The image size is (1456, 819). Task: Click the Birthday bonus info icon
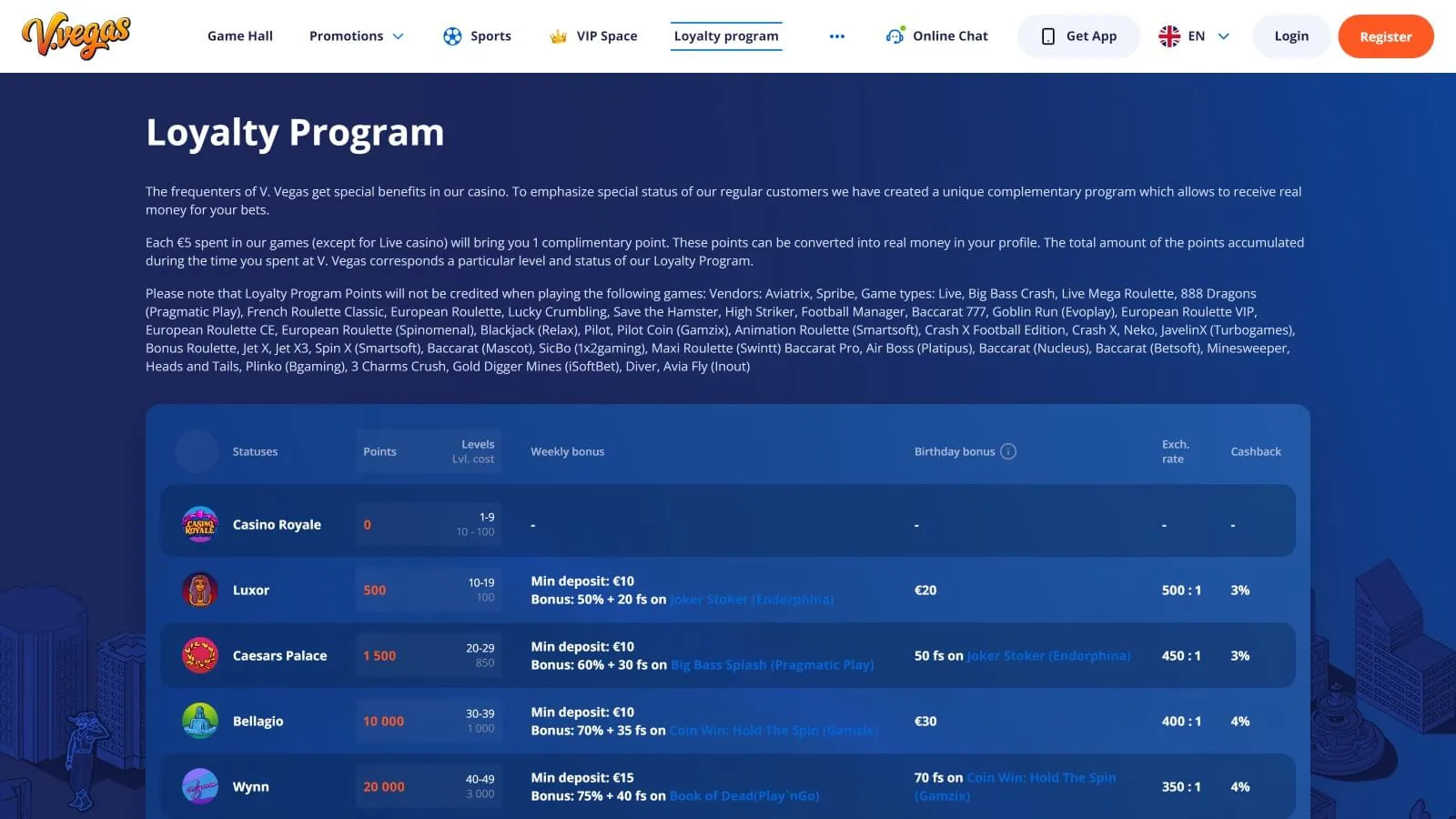(1008, 451)
